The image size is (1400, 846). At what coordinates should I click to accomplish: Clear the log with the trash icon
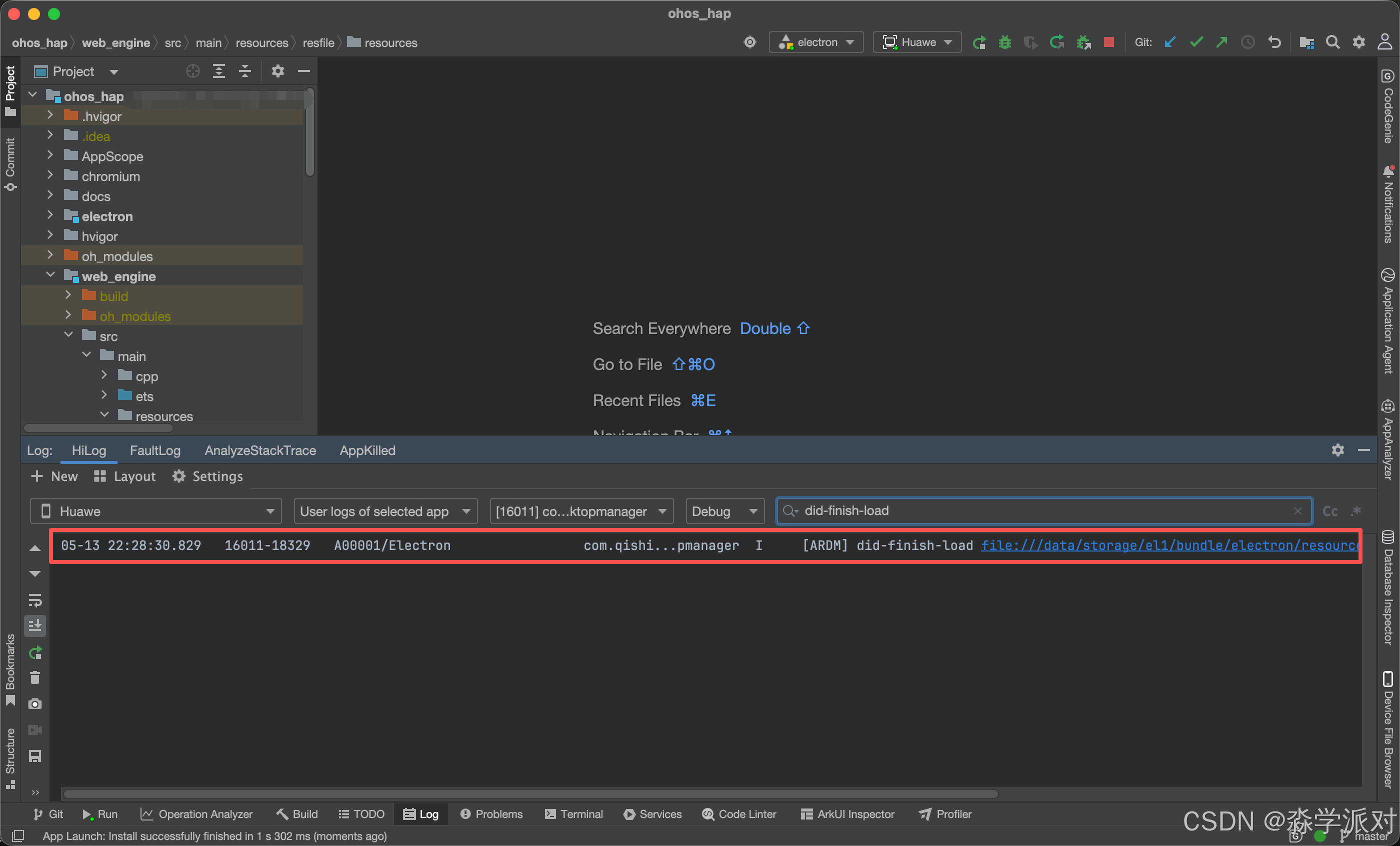coord(34,678)
